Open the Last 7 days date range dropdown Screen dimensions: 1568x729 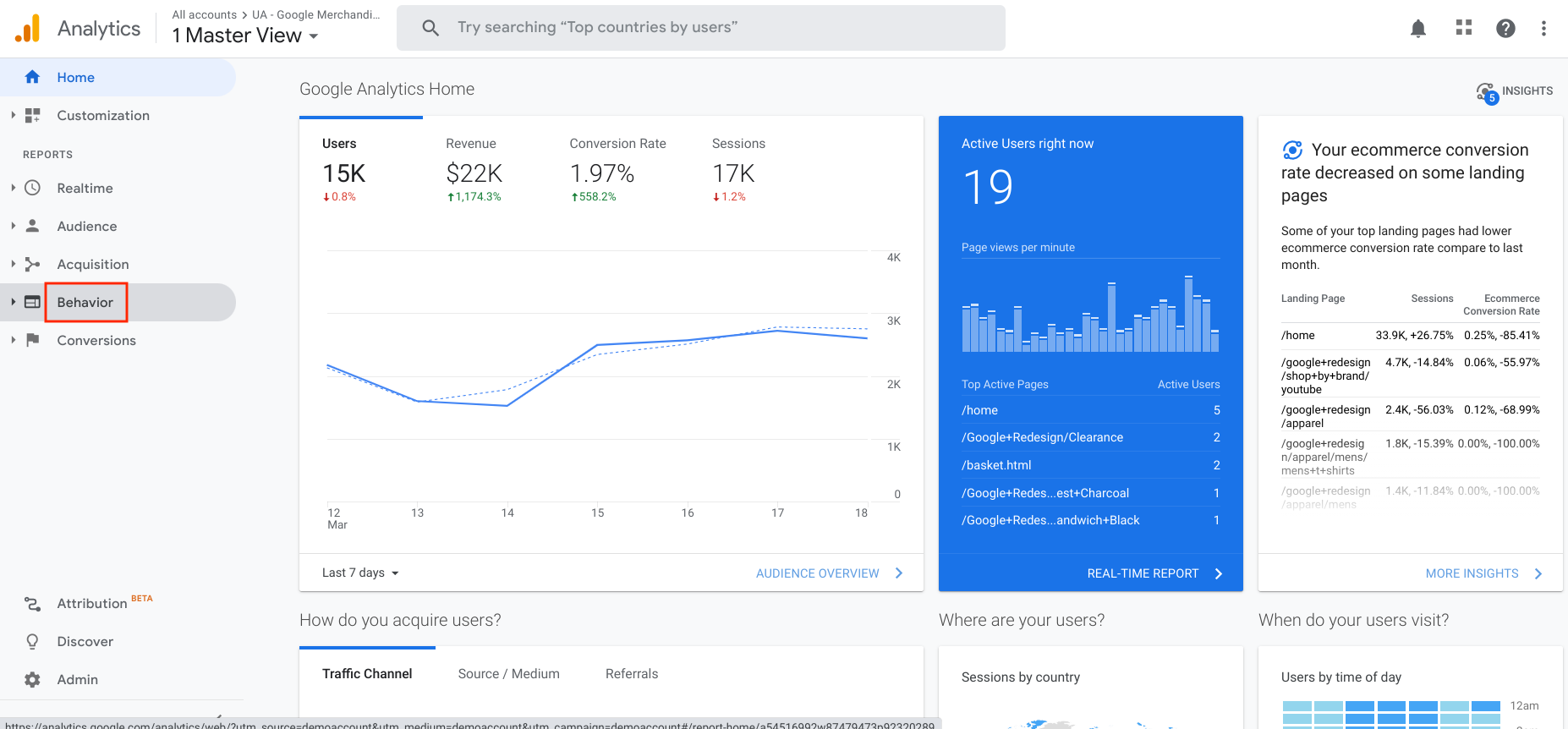tap(360, 573)
